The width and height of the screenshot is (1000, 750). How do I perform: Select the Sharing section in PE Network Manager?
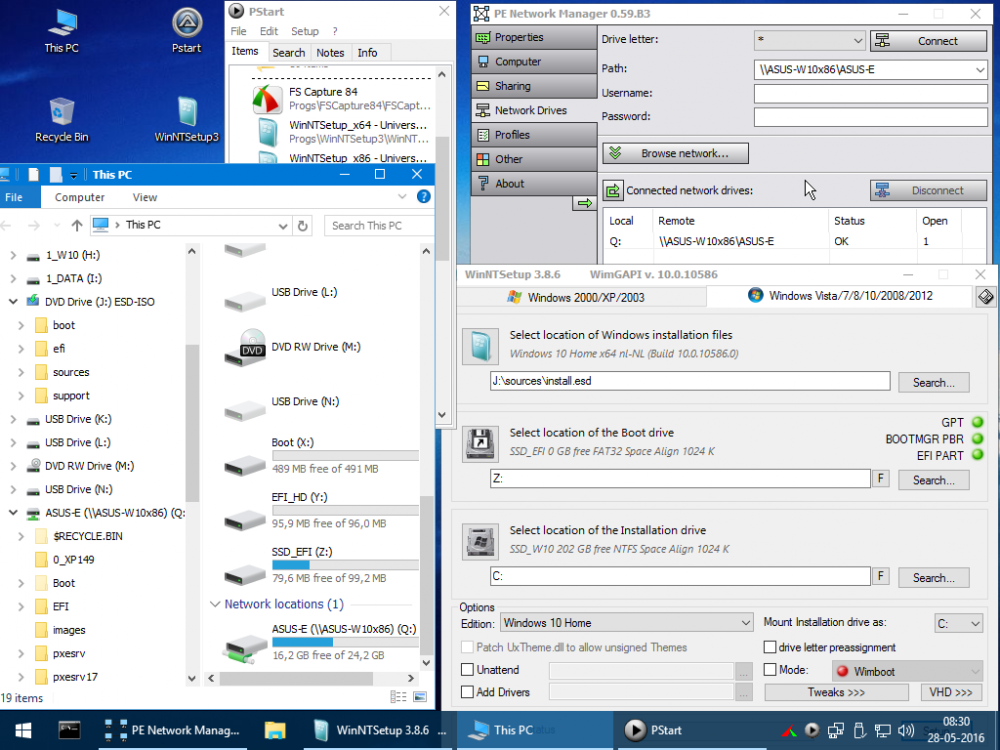coord(531,86)
